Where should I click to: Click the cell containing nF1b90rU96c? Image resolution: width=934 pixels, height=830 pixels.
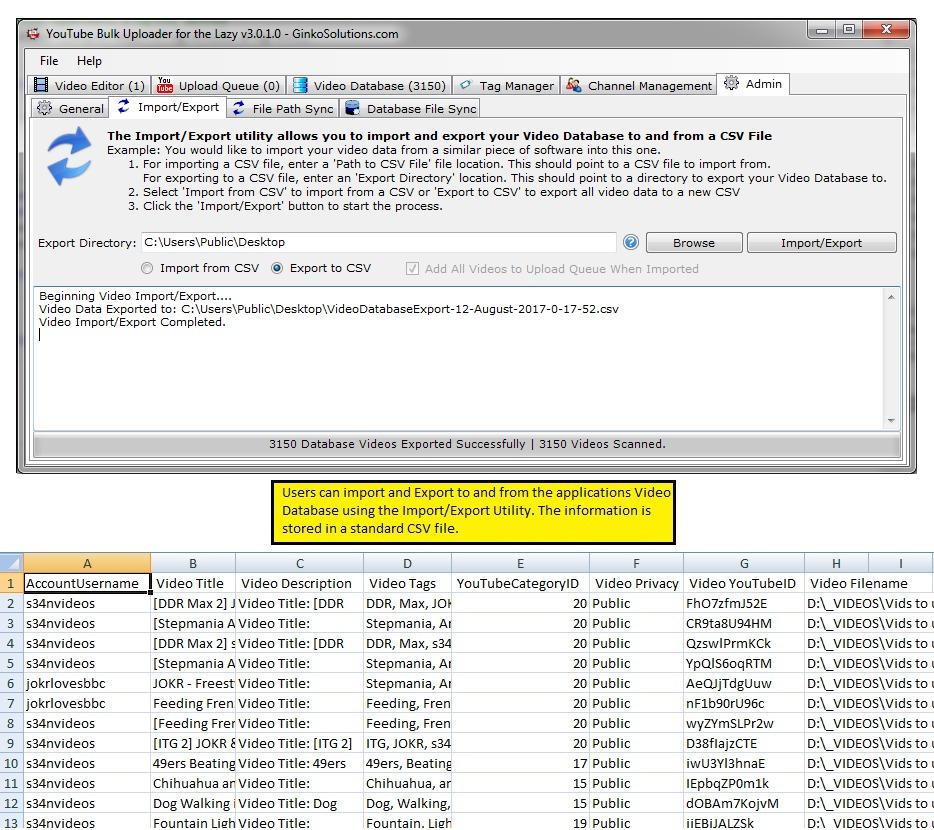pyautogui.click(x=744, y=703)
